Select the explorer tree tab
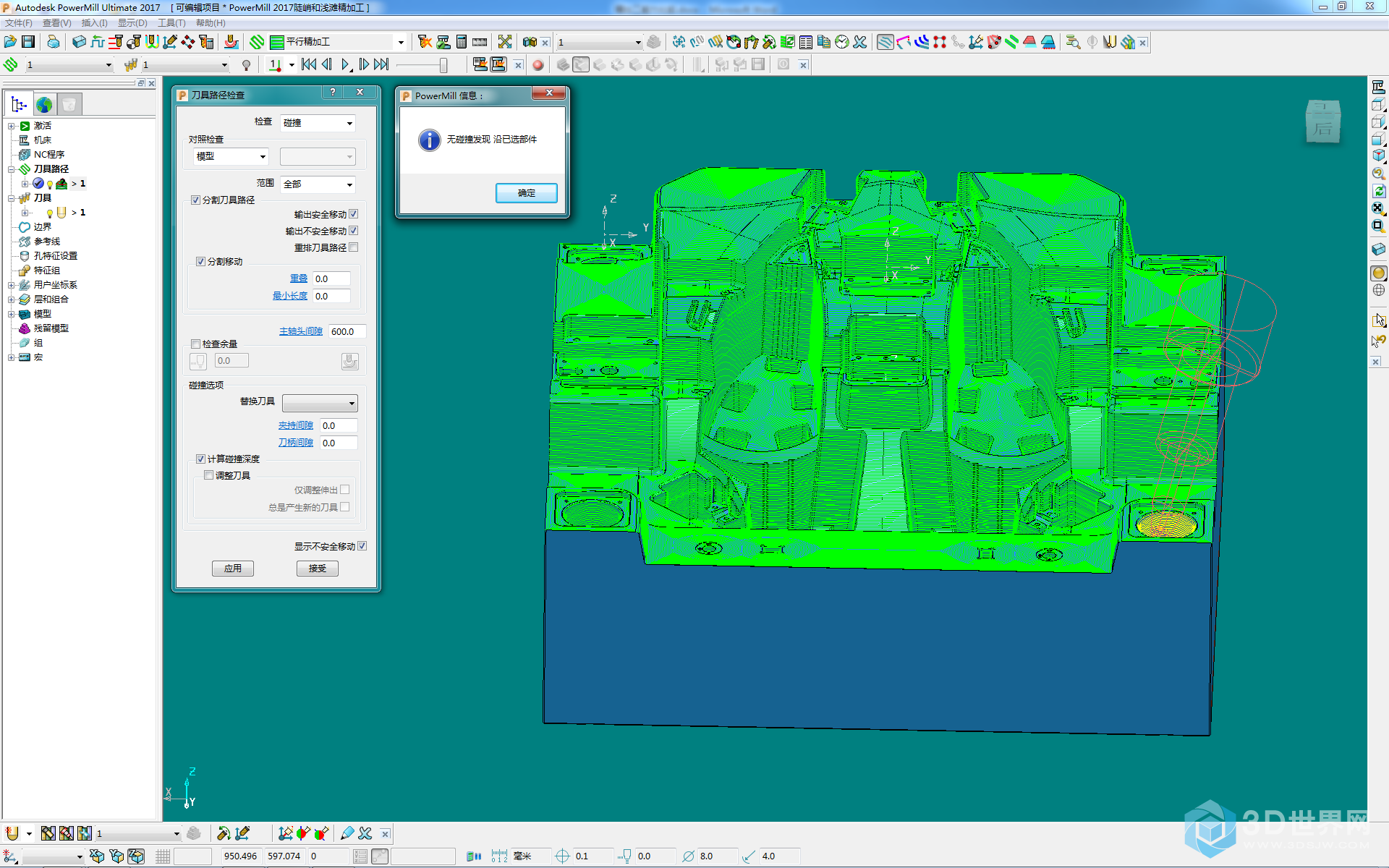Screen dimensions: 1389x868 (x=19, y=104)
